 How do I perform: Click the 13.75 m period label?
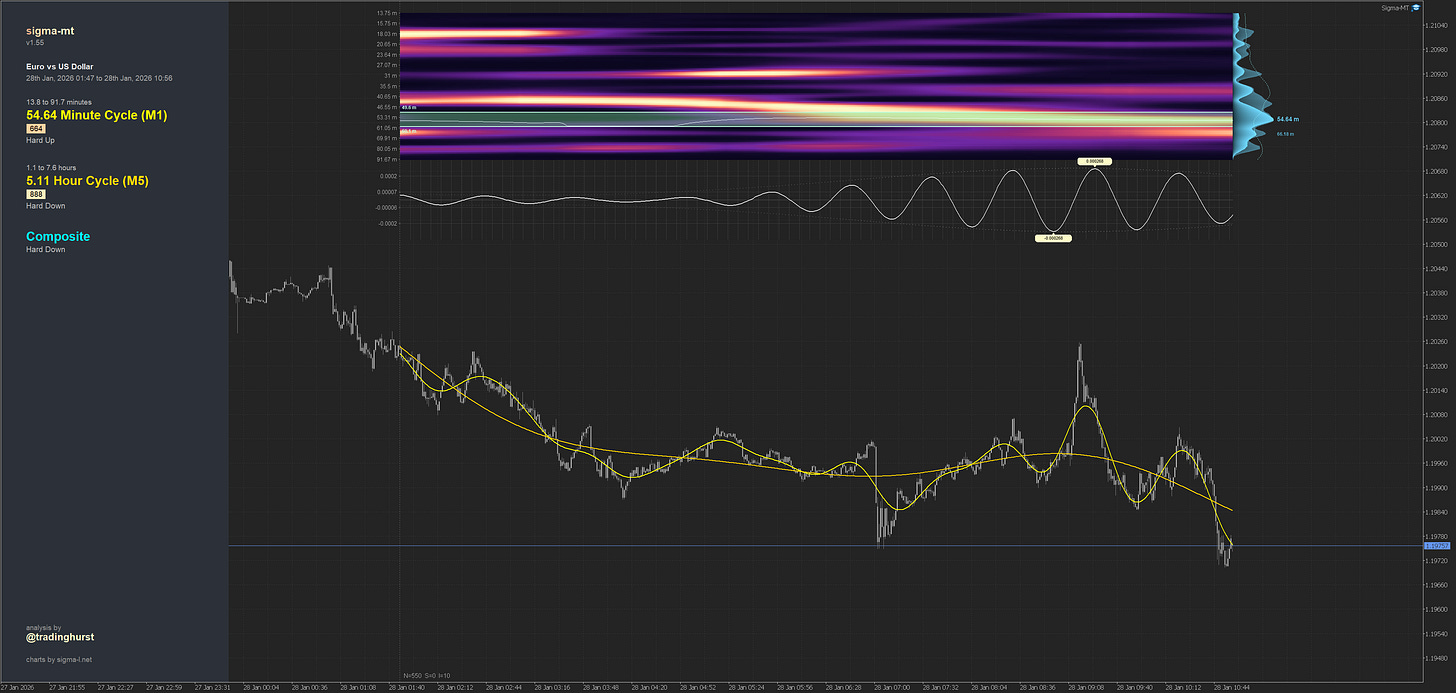pos(386,13)
